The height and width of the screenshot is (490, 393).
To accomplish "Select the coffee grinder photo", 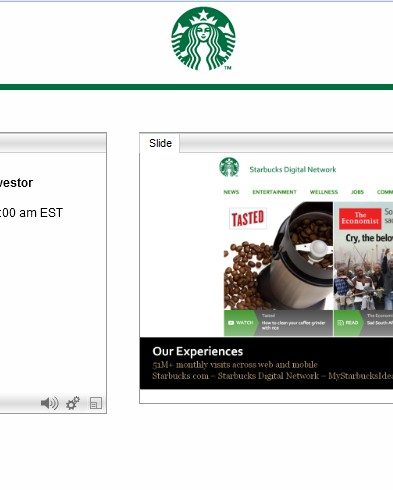I will [278, 256].
